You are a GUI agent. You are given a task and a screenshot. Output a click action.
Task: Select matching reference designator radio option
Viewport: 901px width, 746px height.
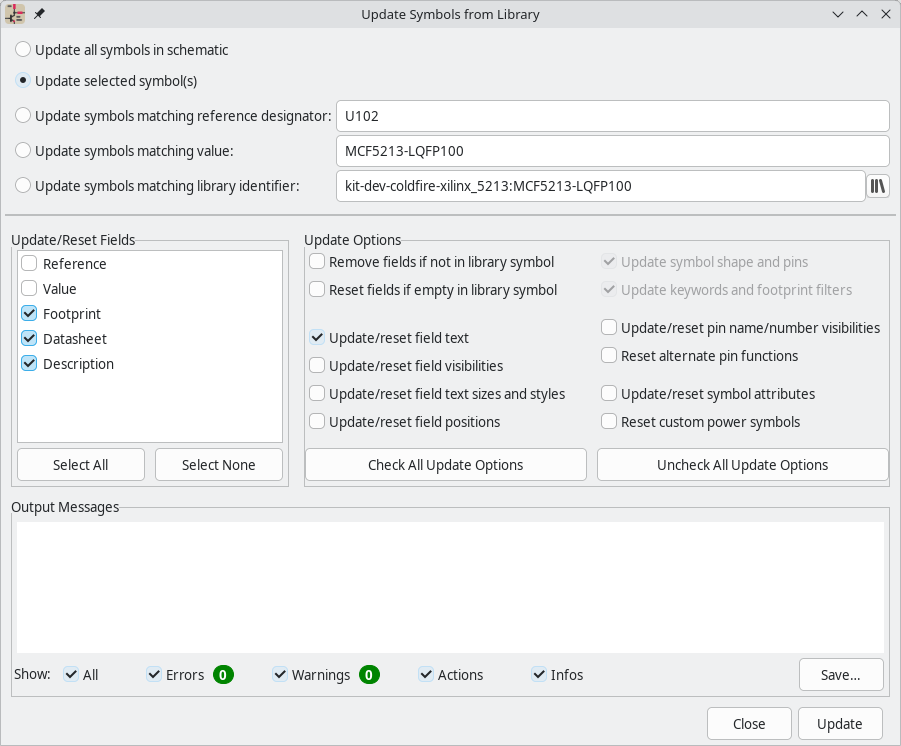pyautogui.click(x=23, y=116)
